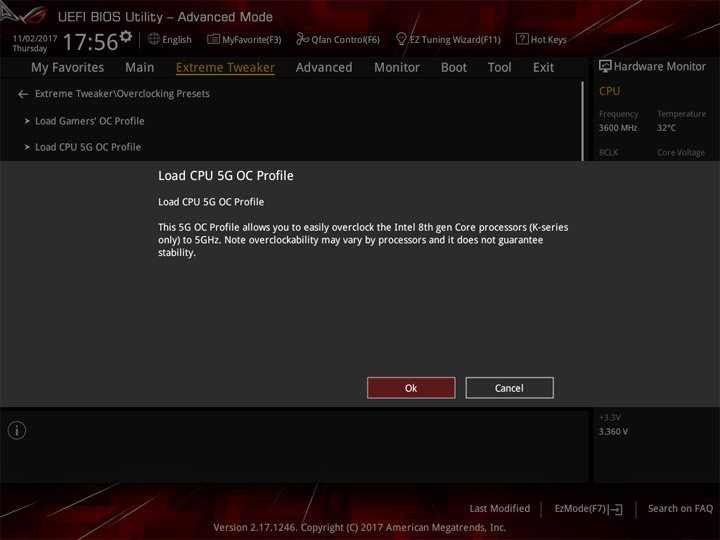Dismiss dialog with Cancel button
The width and height of the screenshot is (720, 540).
tap(509, 388)
